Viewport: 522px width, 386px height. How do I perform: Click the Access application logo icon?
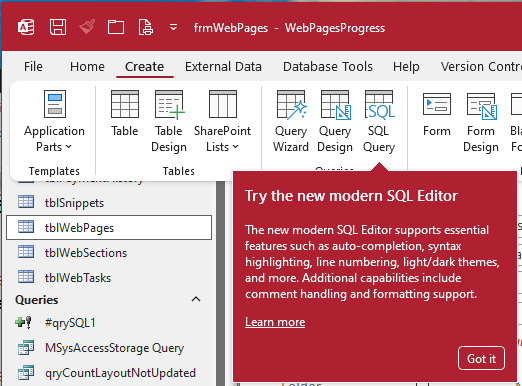(x=26, y=27)
